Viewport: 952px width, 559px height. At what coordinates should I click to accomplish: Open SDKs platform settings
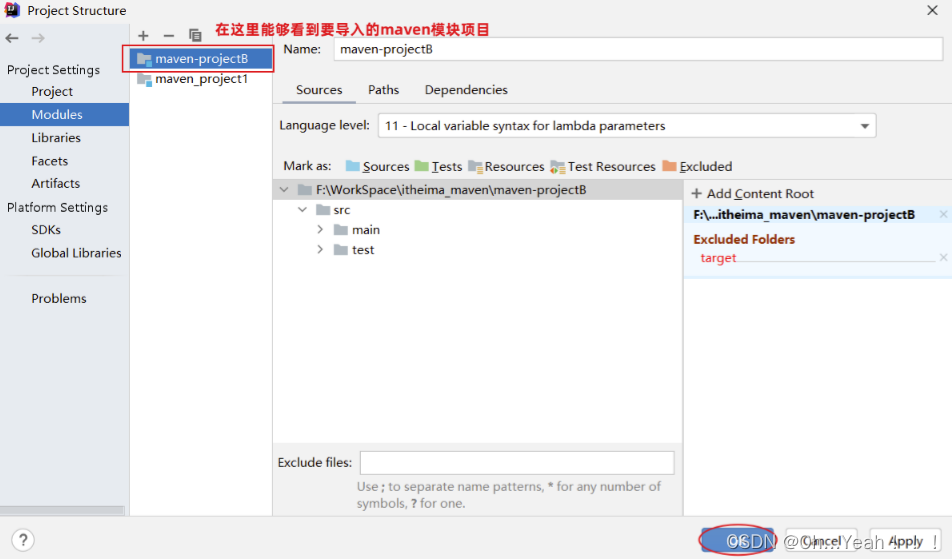click(46, 230)
